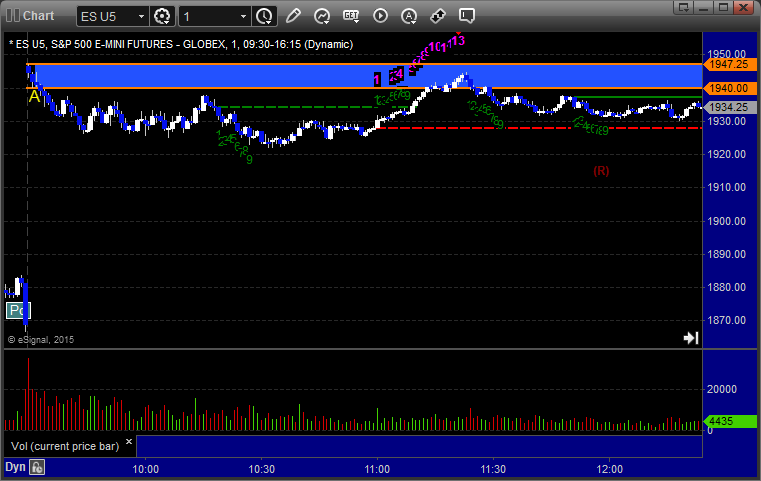Image resolution: width=761 pixels, height=481 pixels.
Task: Click the 20000 volume axis label
Action: [722, 389]
